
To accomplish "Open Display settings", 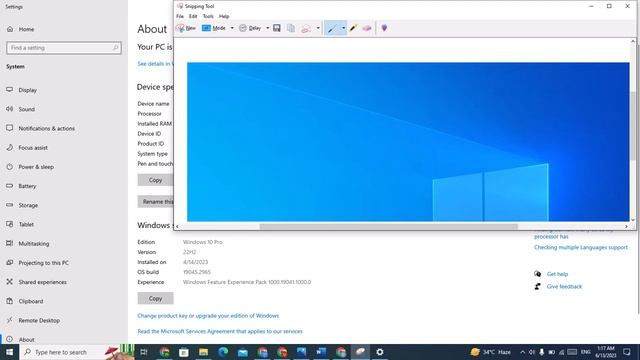I will [27, 90].
